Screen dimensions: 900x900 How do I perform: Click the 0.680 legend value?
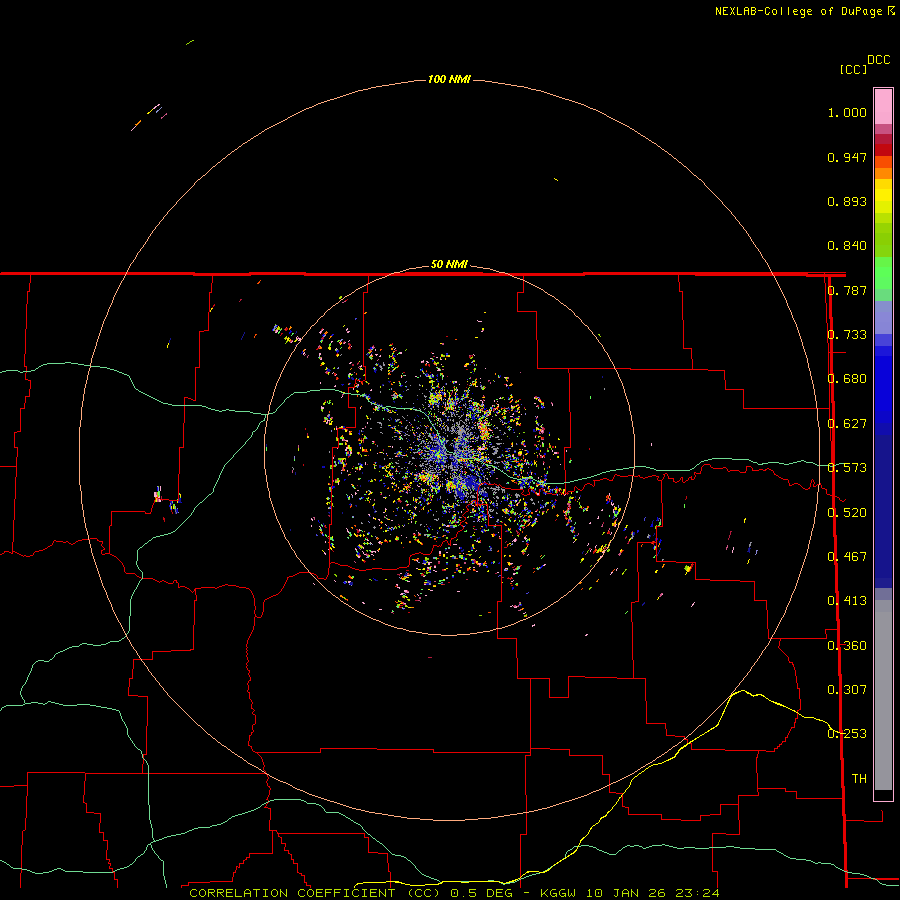click(847, 379)
